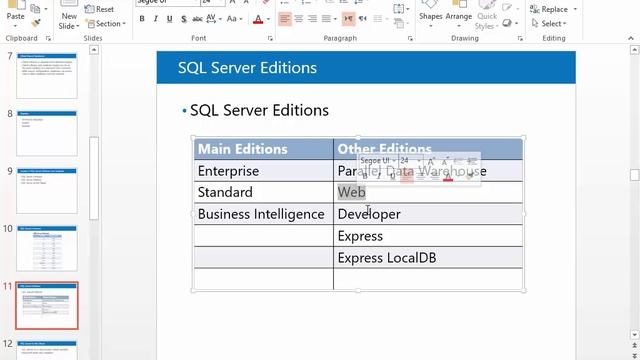Image resolution: width=640 pixels, height=360 pixels.
Task: Select slide 7 thumbnail
Action: click(47, 76)
